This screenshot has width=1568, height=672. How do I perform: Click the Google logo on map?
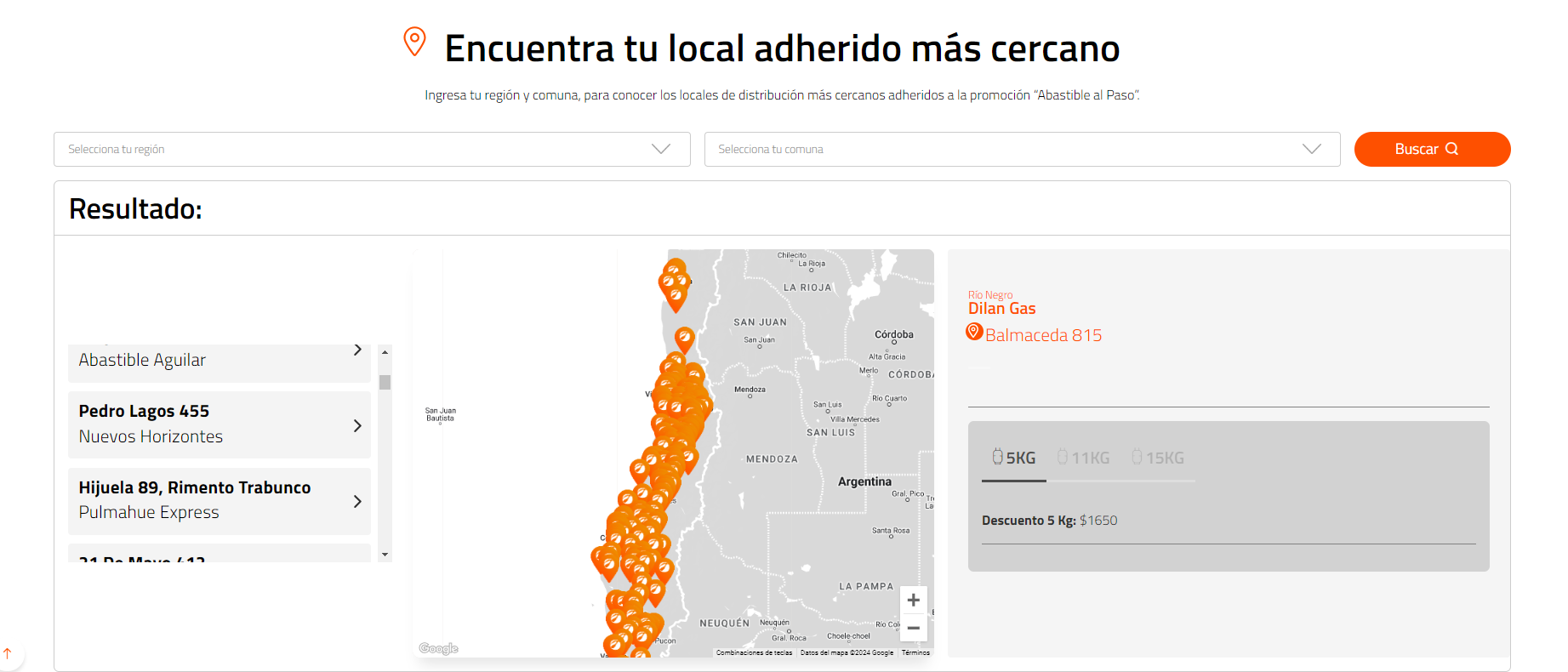(439, 648)
